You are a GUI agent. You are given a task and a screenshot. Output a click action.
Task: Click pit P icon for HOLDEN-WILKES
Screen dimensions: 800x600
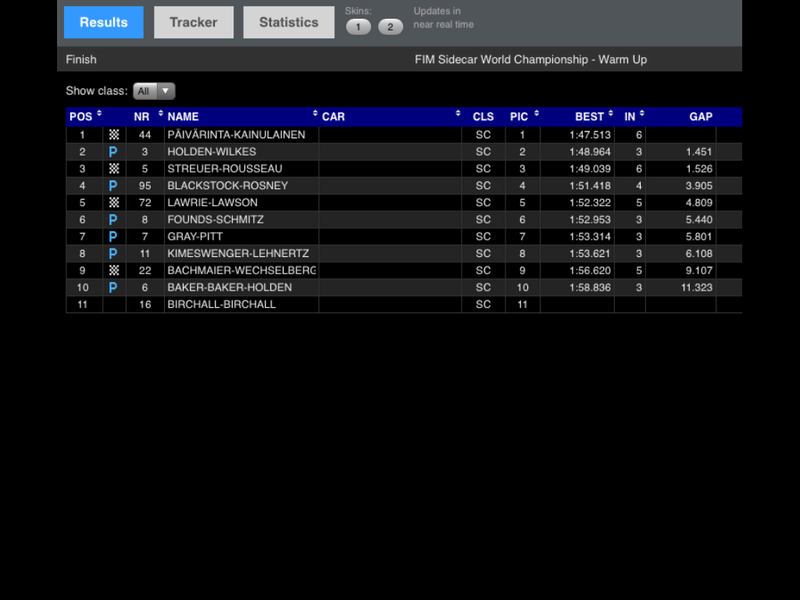(x=113, y=152)
